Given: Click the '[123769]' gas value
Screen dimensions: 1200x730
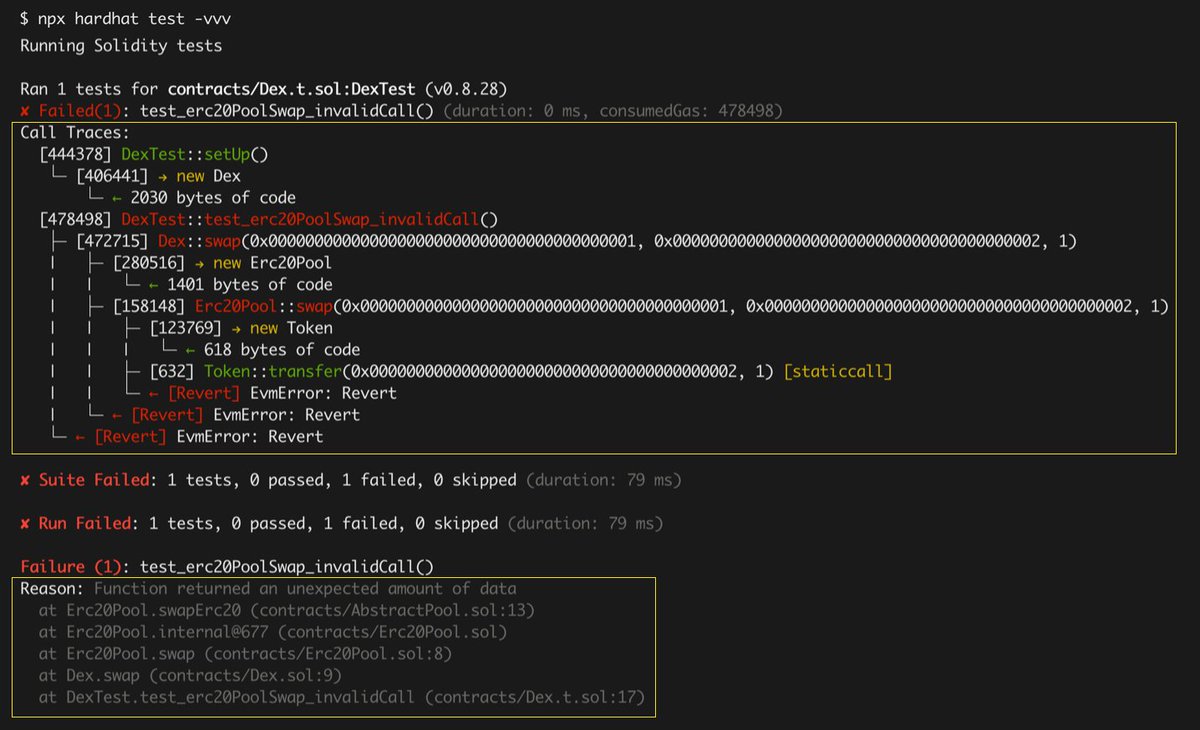Looking at the screenshot, I should 186,328.
